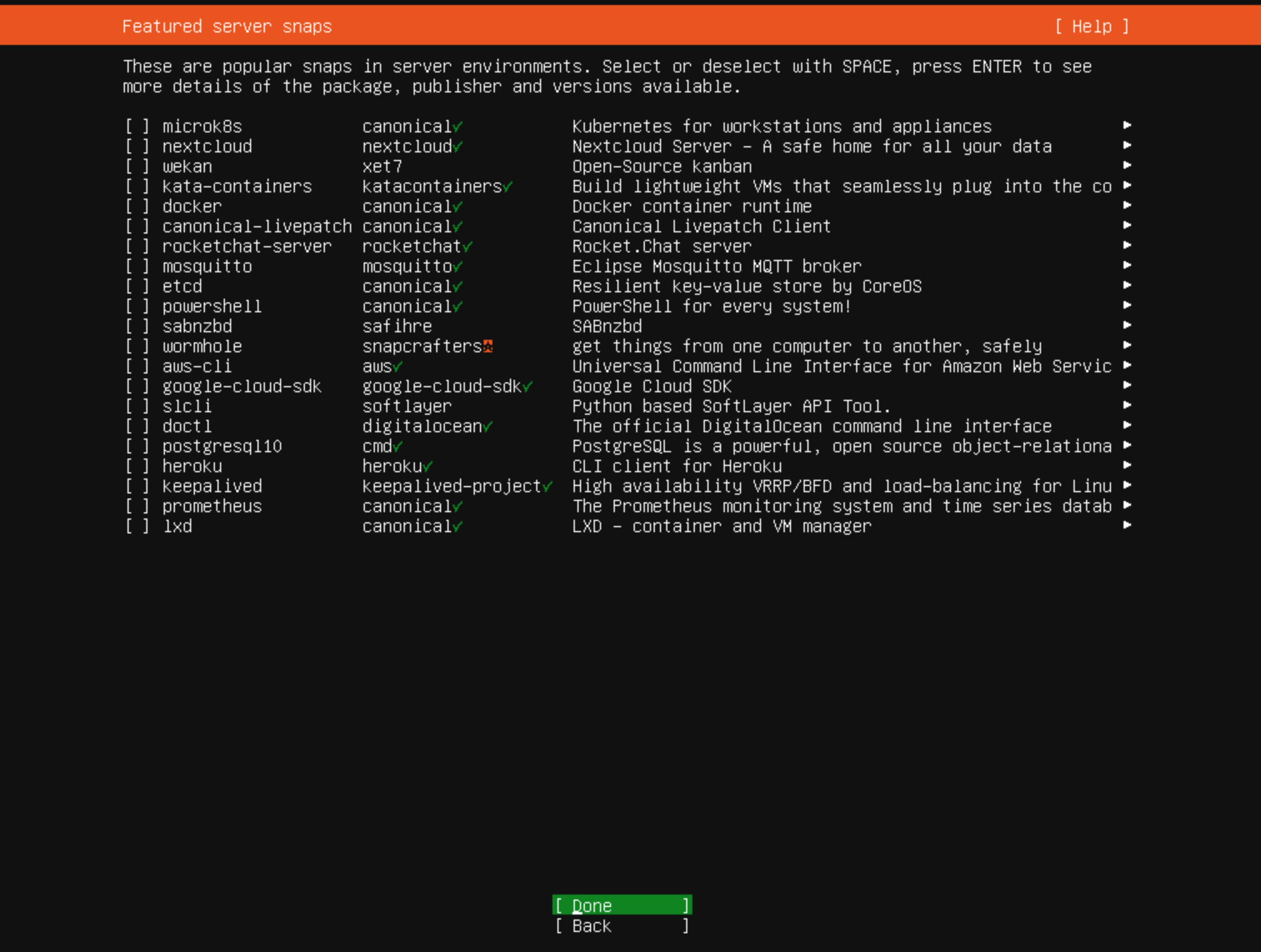Open details arrow for postgresql10 row
The width and height of the screenshot is (1261, 952).
pos(1127,445)
